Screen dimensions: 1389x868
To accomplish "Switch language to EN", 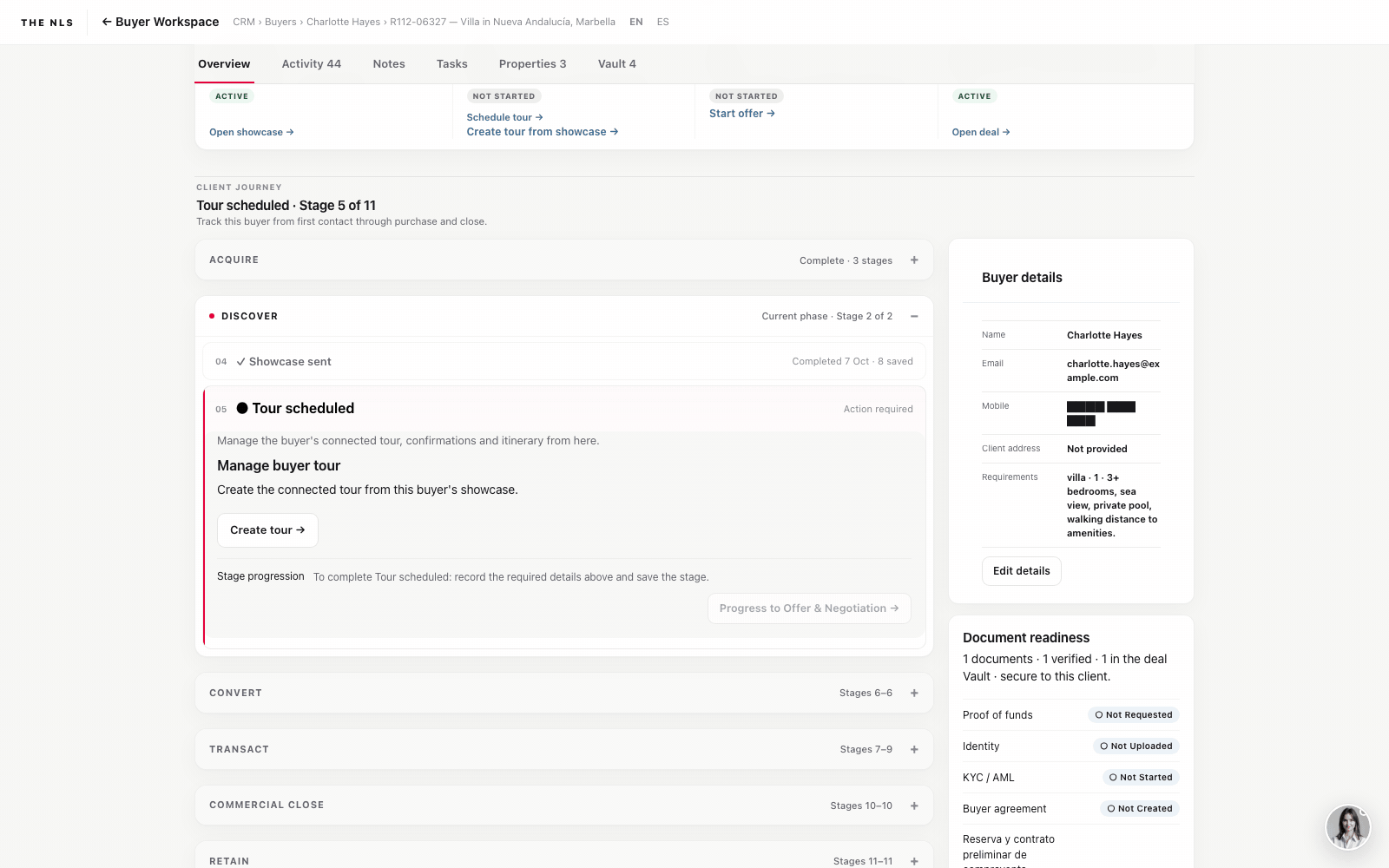I will 636,22.
